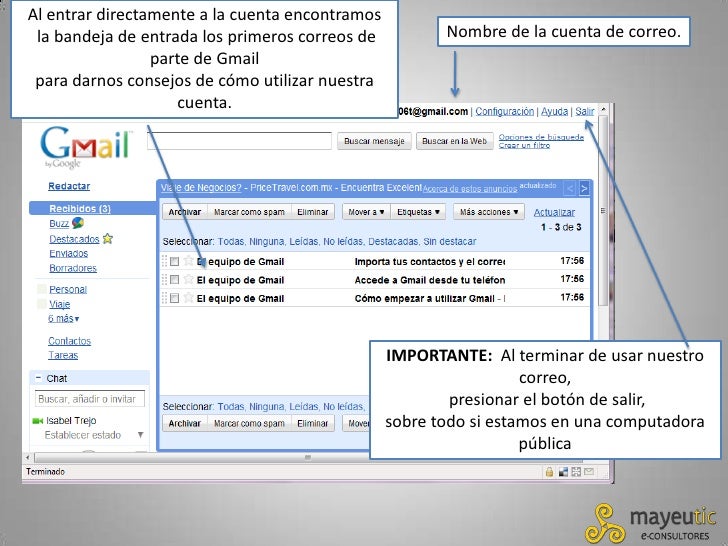728x546 pixels.
Task: Open the 'Más acciones' dropdown
Action: pos(489,212)
